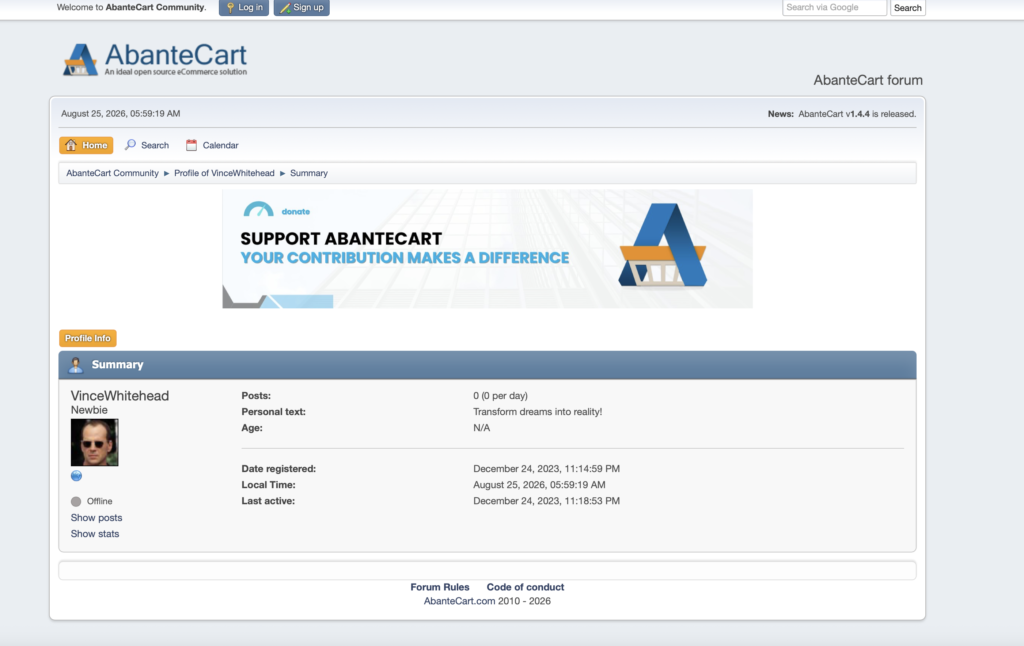Open Code of conduct link

click(x=525, y=587)
